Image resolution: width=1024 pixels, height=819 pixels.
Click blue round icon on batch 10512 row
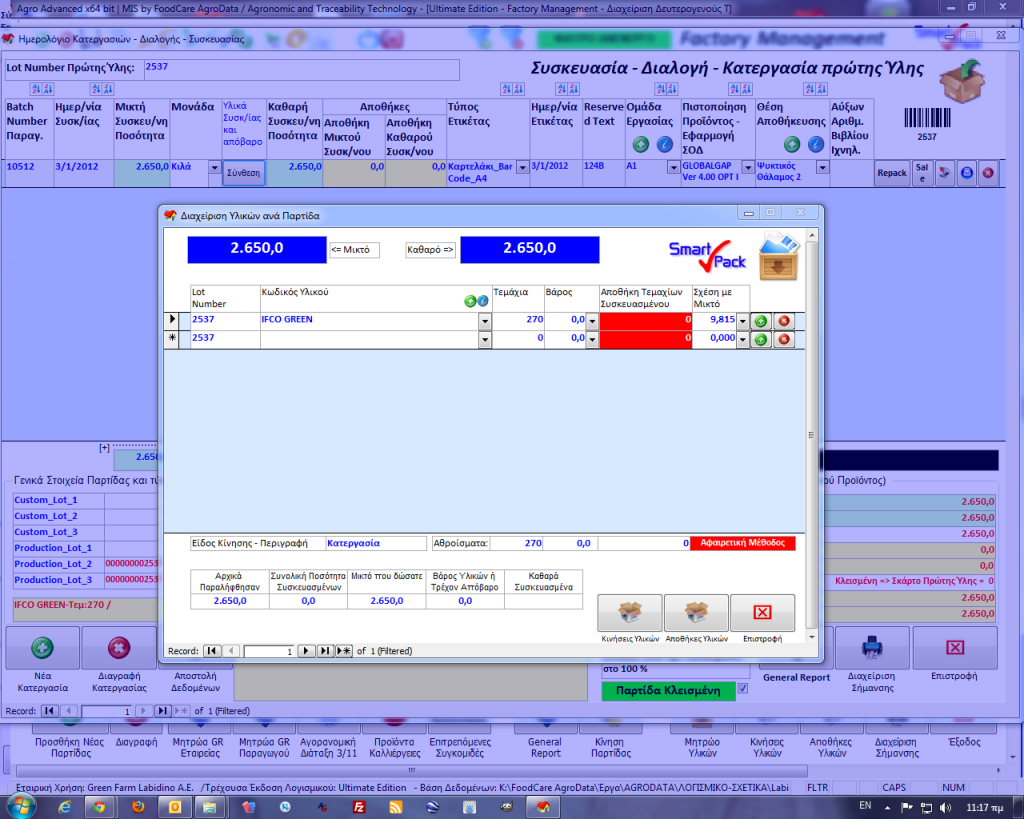pos(967,173)
